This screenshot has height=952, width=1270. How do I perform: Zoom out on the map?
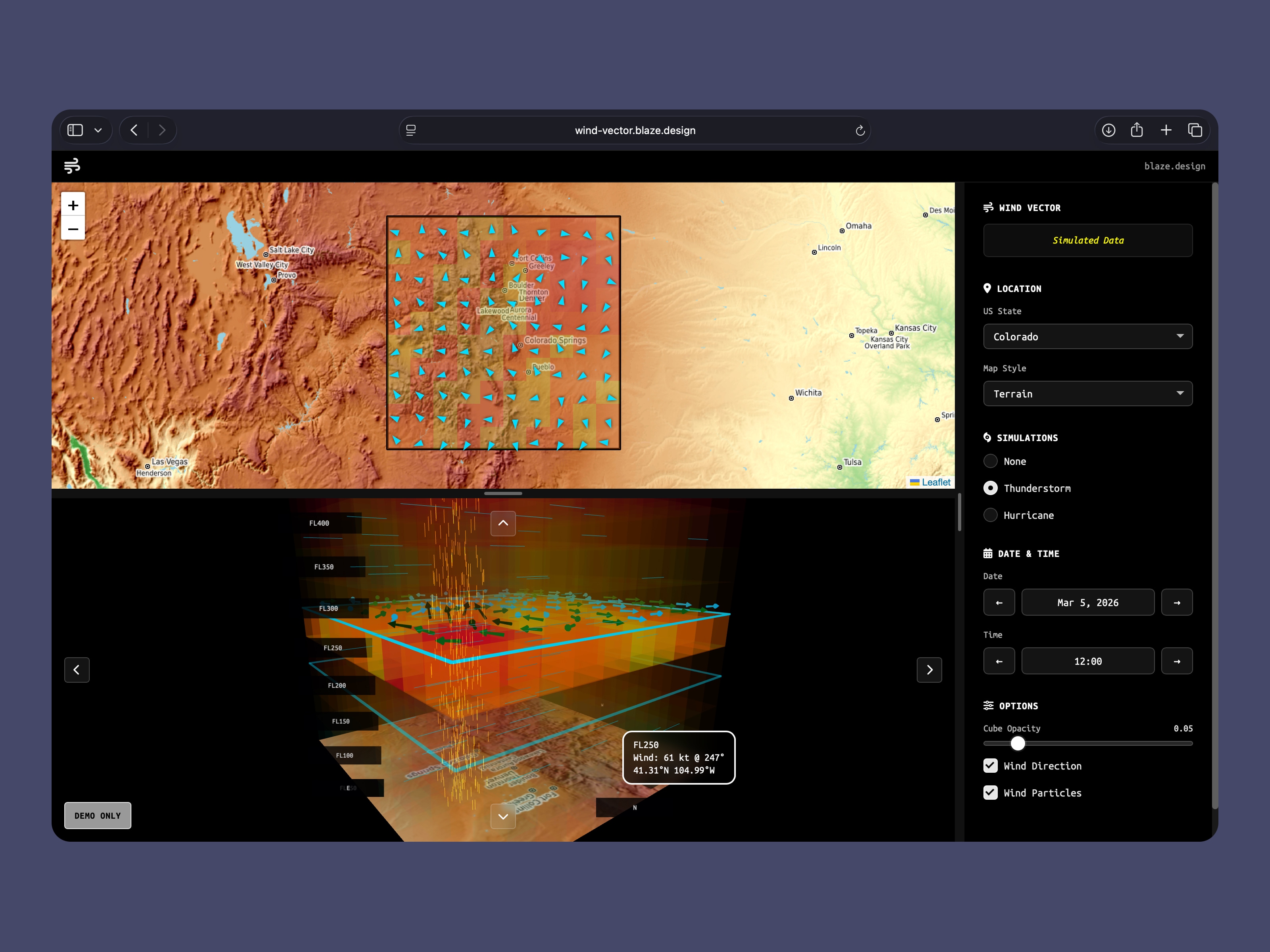coord(73,229)
